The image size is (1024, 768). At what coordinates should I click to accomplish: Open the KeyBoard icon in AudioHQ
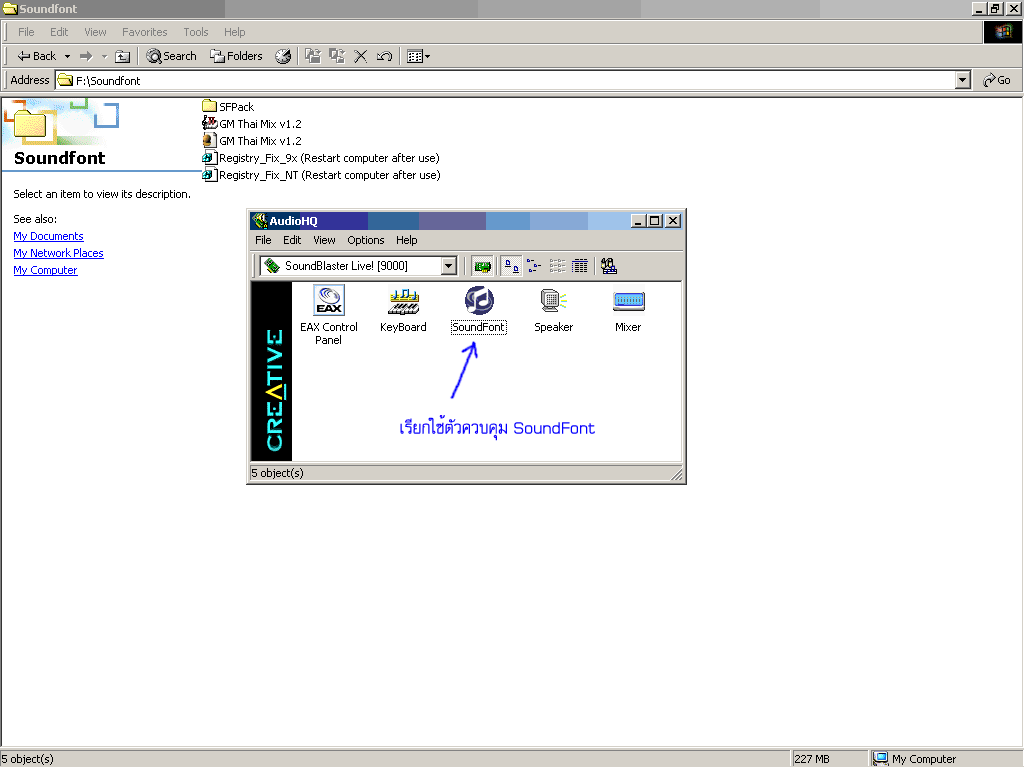pos(403,310)
